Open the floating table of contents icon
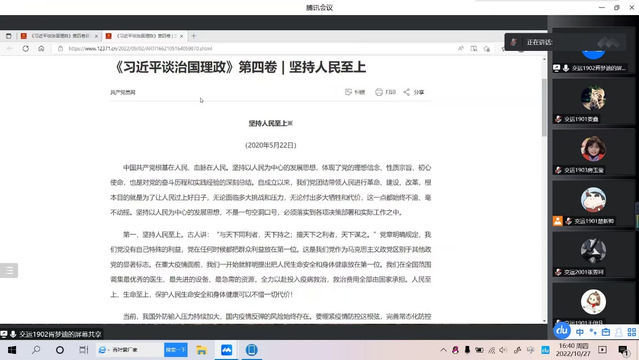639x360 pixels. [x=9, y=270]
